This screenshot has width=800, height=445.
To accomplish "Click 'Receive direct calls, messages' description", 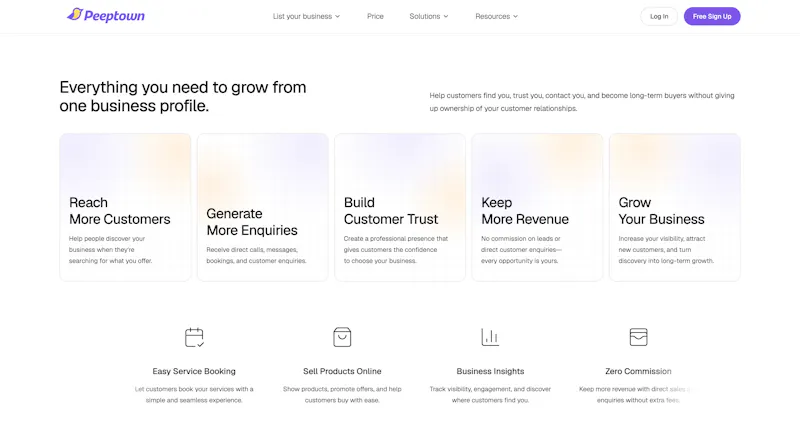I will [x=256, y=255].
